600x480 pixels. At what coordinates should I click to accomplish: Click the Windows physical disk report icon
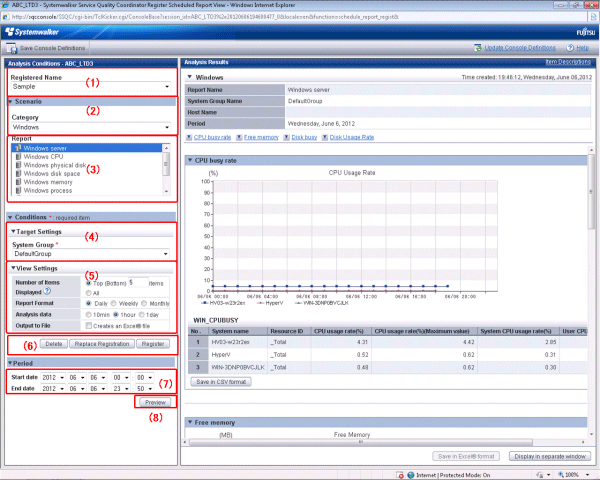pos(18,165)
